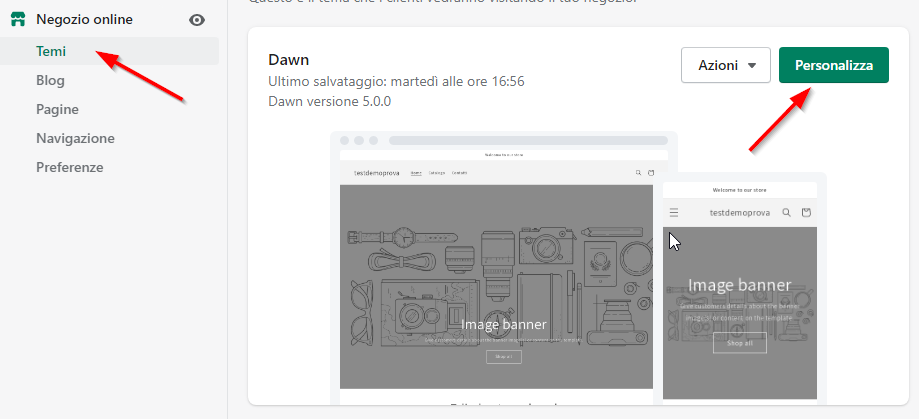Screen dimensions: 919x419
Task: Go to Blog in sidebar
Action: coord(50,80)
